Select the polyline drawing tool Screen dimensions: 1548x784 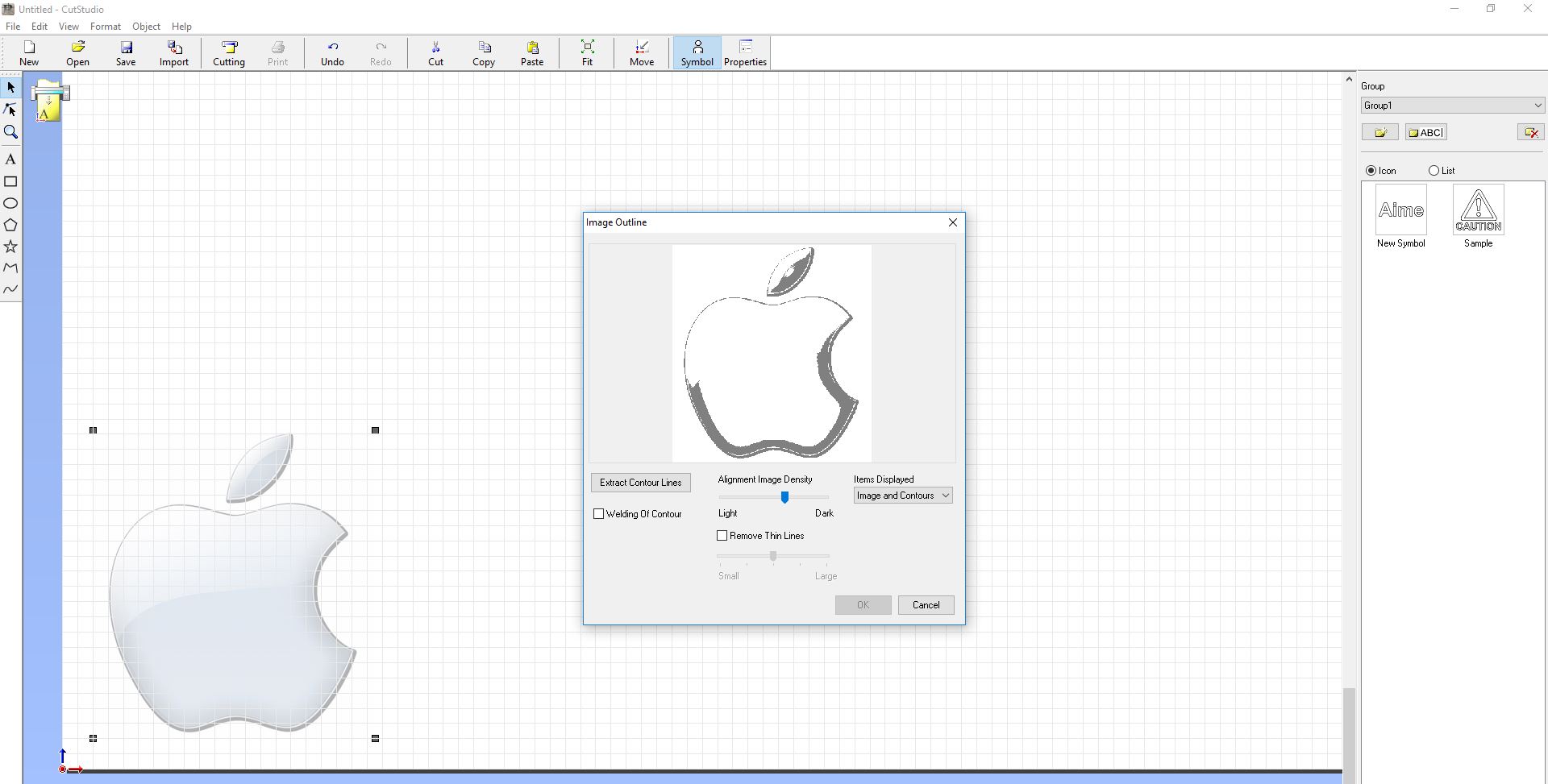[11, 268]
